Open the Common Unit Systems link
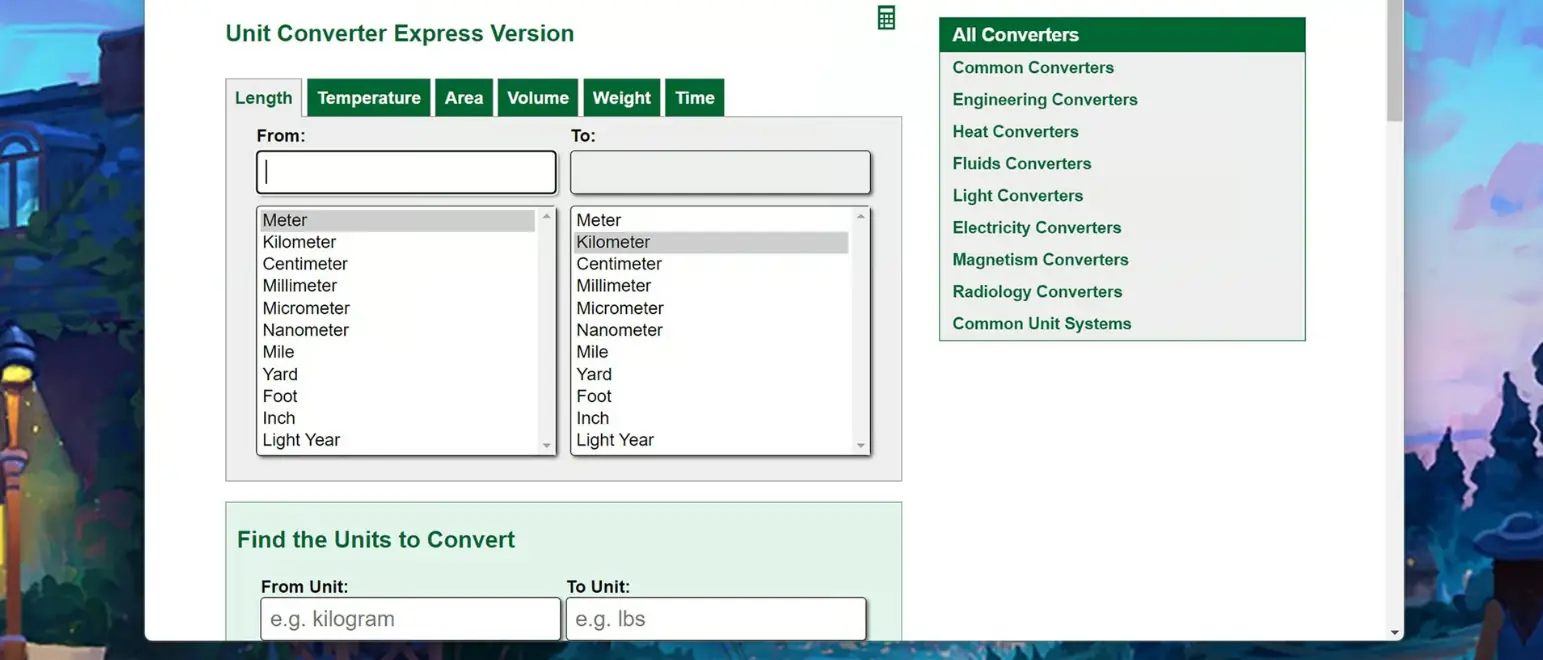1543x660 pixels. [1042, 324]
